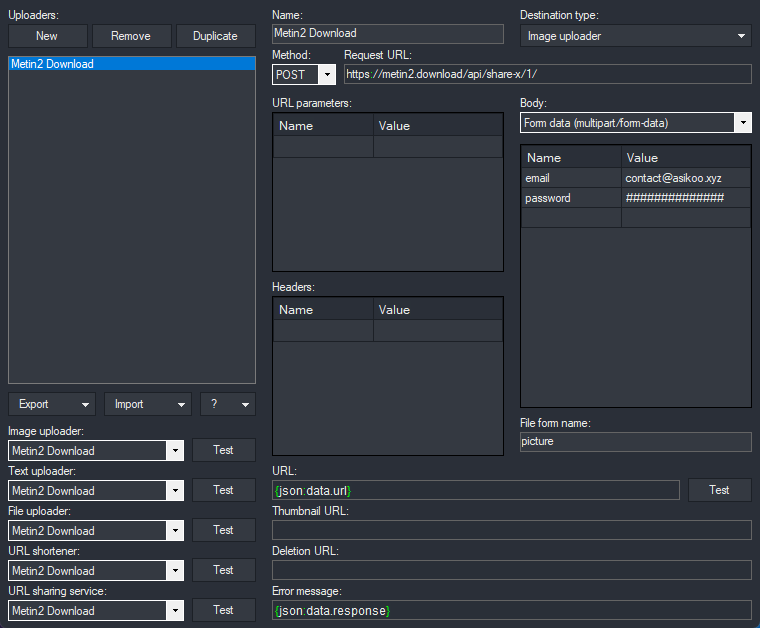Click empty new-row Name cell in Body table
This screenshot has width=760, height=628.
tap(571, 218)
